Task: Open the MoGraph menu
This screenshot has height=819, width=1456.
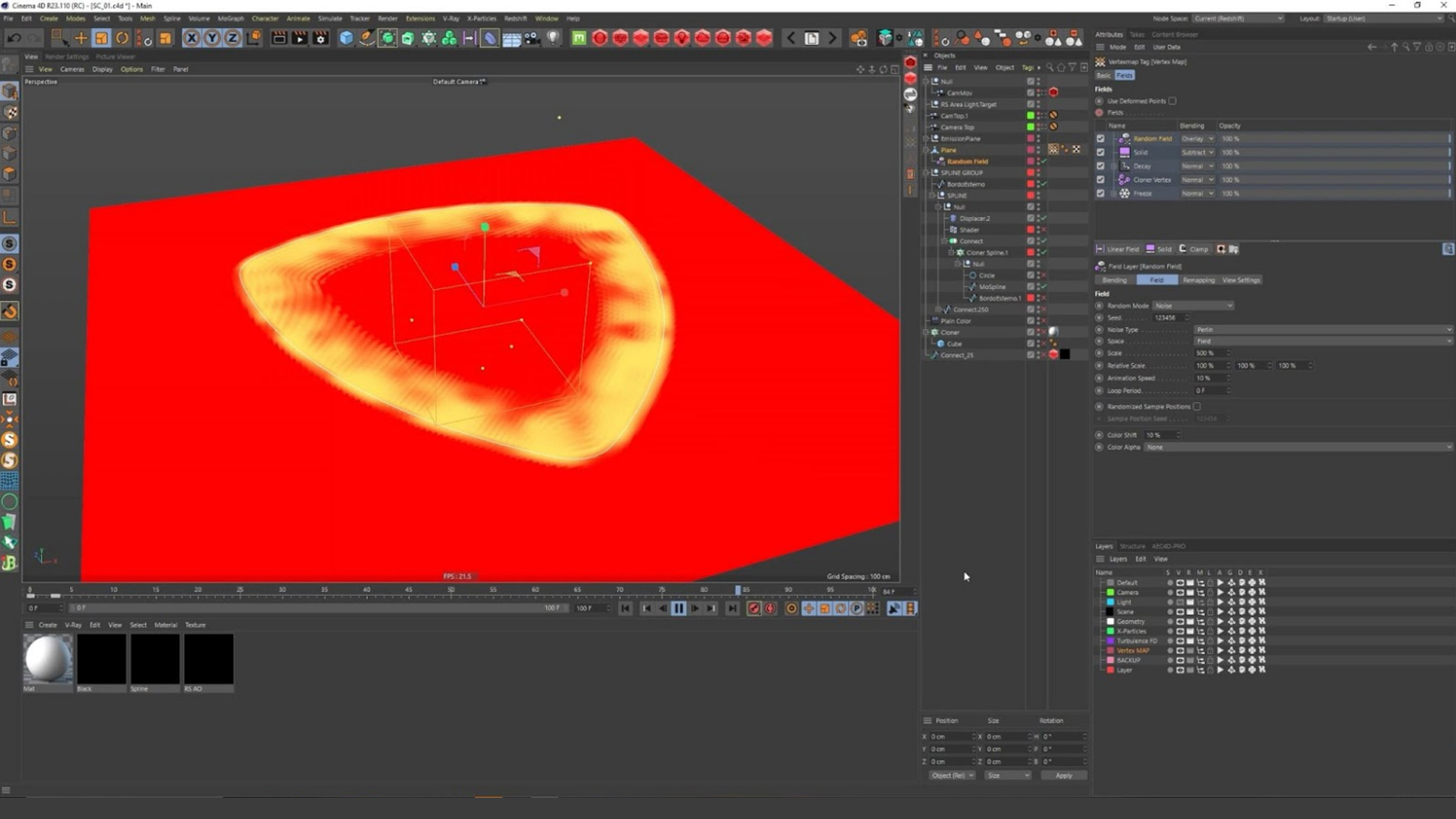Action: pos(231,18)
